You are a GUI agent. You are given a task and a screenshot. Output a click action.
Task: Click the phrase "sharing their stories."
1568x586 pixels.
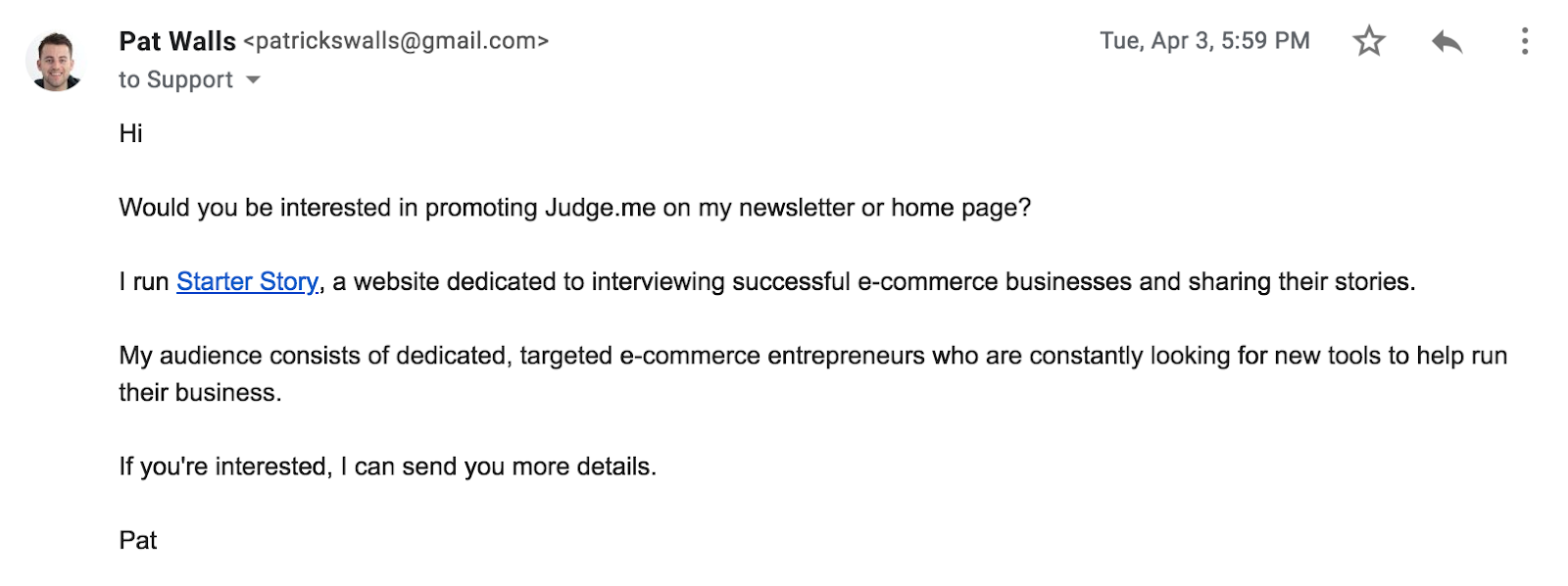1301,282
